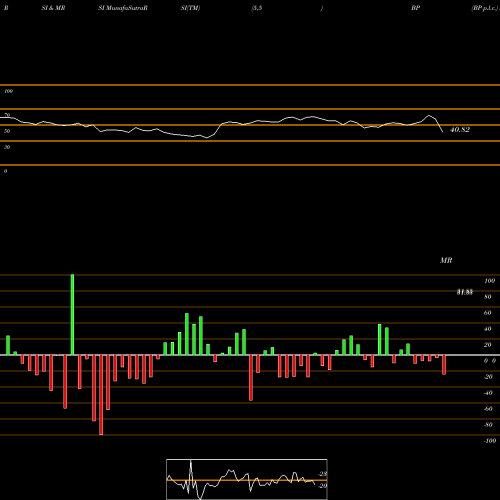The width and height of the screenshot is (500, 500).
Task: Click the '20' label on MR axis
Action: click(x=487, y=344)
